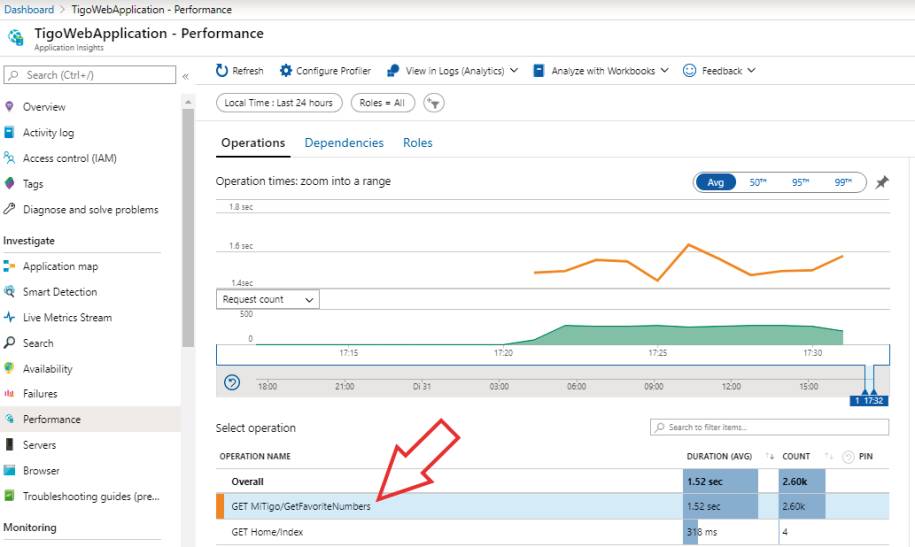
Task: Open Configure Profiler gear icon
Action: coord(285,71)
